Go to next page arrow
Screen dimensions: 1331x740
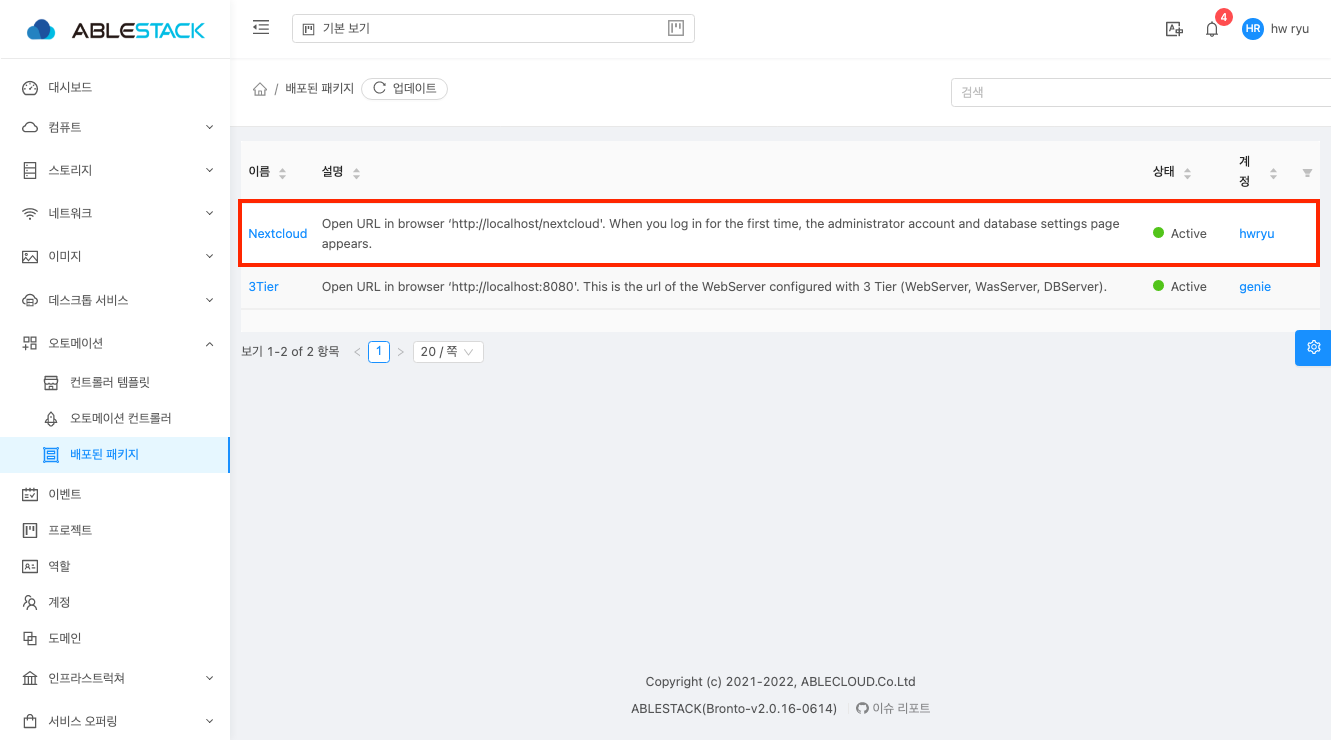(401, 352)
